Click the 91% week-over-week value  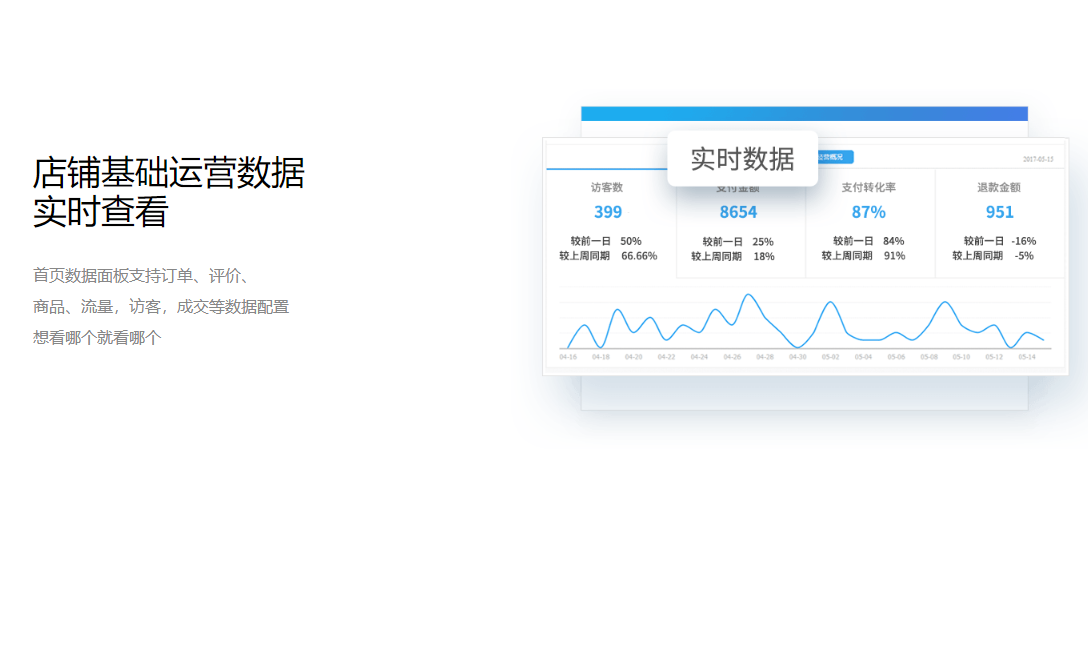[x=894, y=256]
